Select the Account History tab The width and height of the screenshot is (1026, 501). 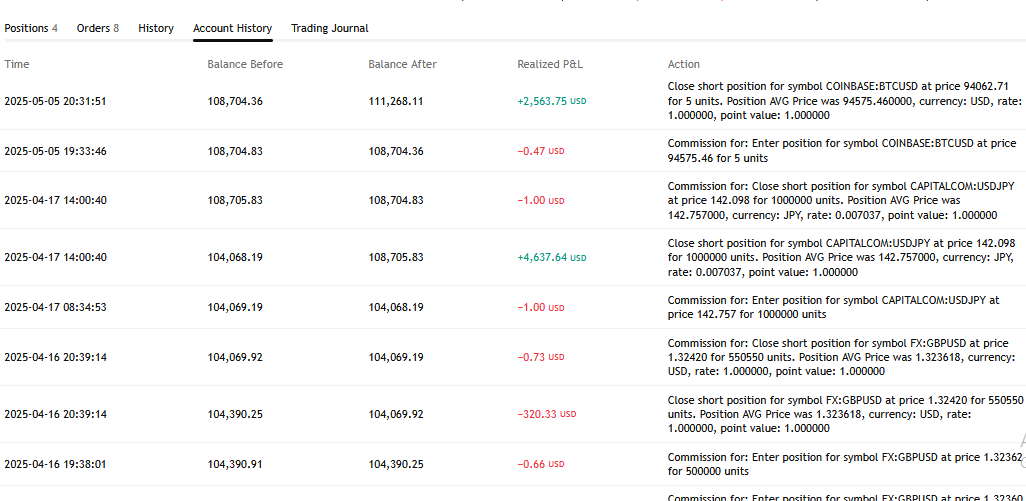(x=232, y=28)
